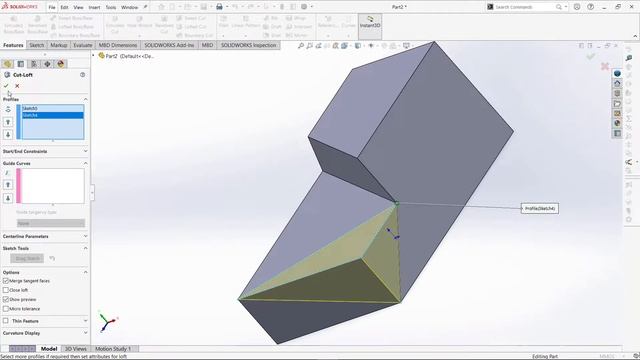The width and height of the screenshot is (640, 360).
Task: Enable the Micro tolerance checkbox
Action: click(6, 309)
